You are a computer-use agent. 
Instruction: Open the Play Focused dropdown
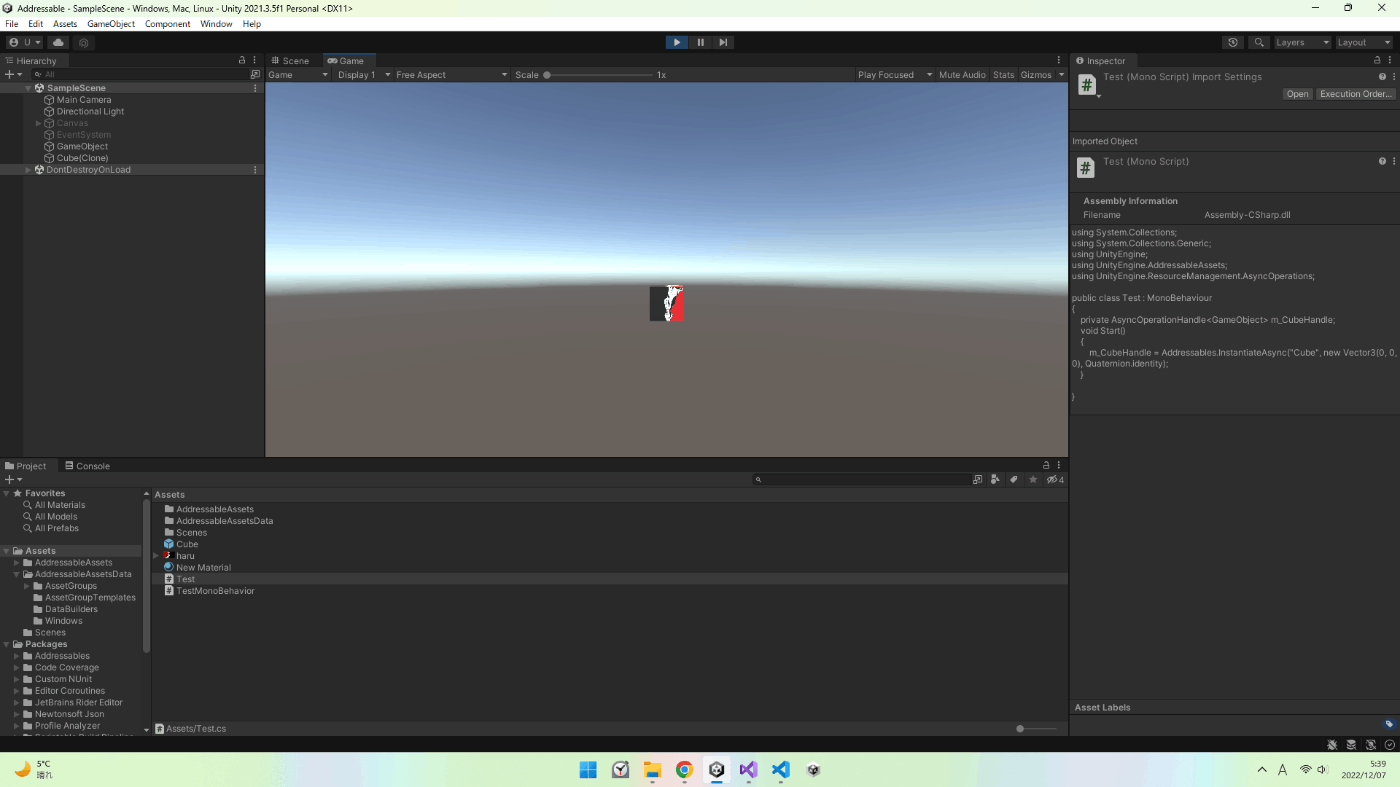click(x=895, y=75)
